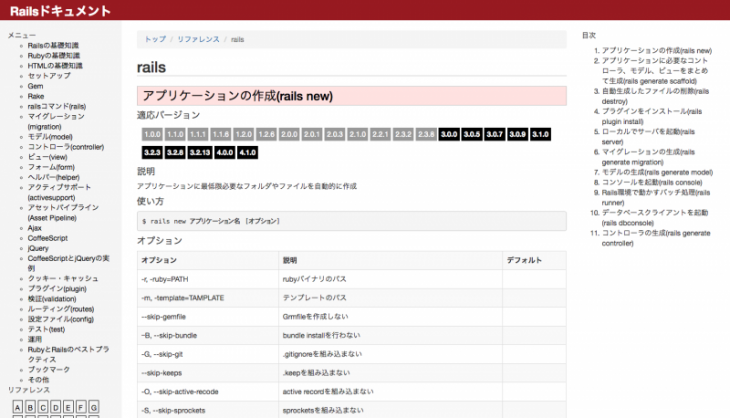730x418 pixels.
Task: Select reference index letter F
Action: click(81, 407)
